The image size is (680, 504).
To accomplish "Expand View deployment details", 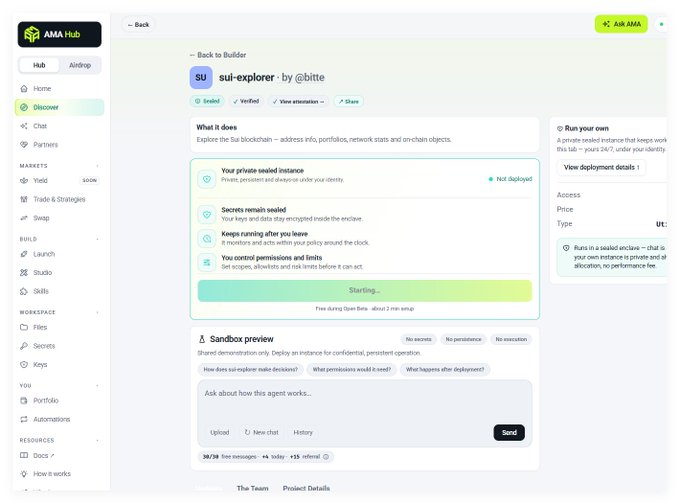I will pyautogui.click(x=602, y=167).
